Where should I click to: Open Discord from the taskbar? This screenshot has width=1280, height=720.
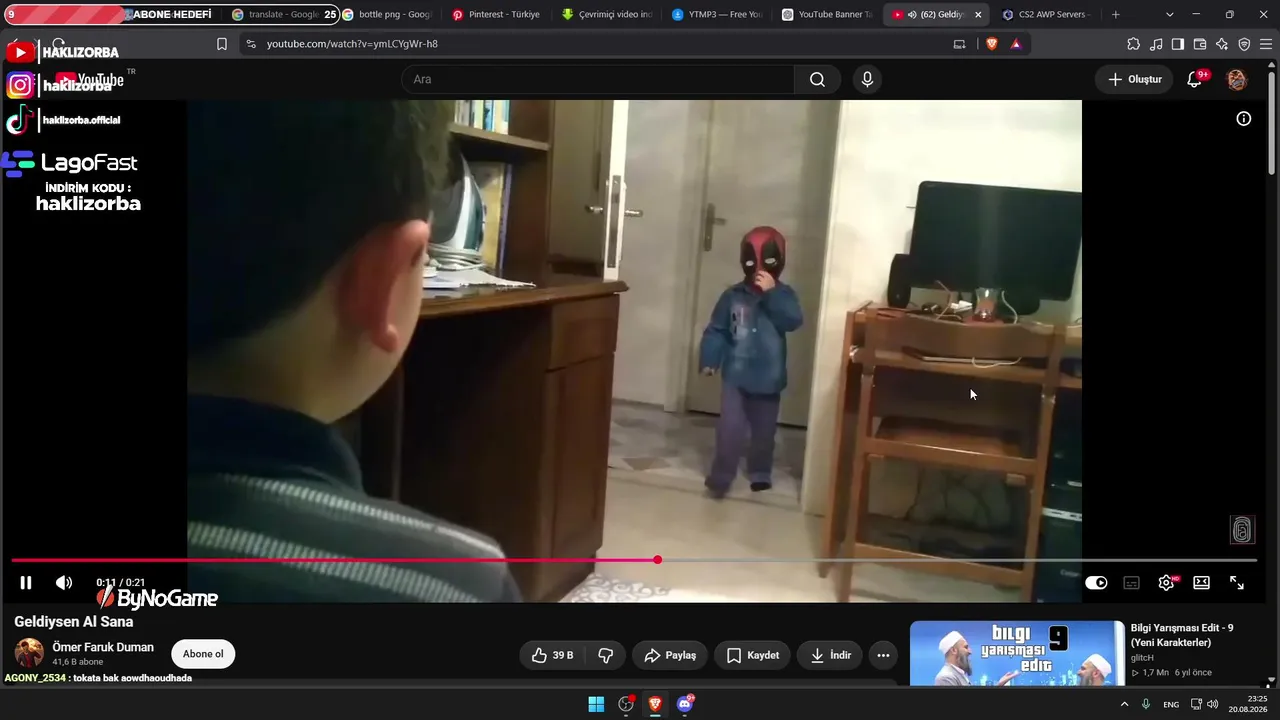pos(685,704)
